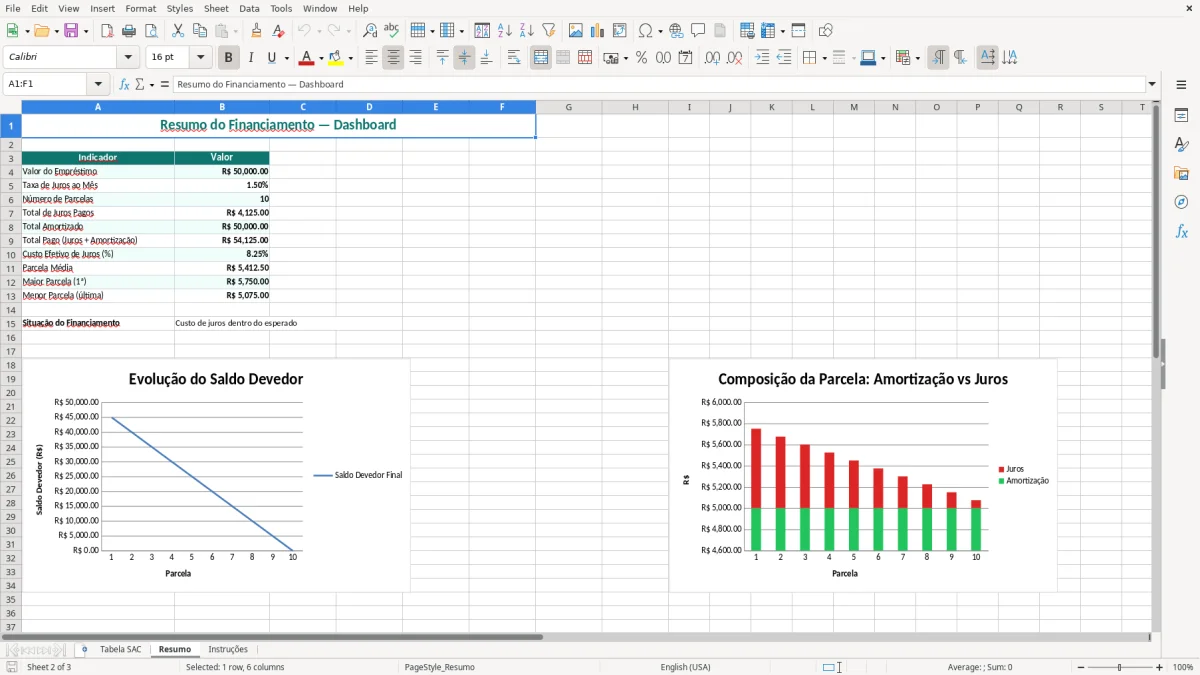Apply the yellow background color

click(336, 58)
